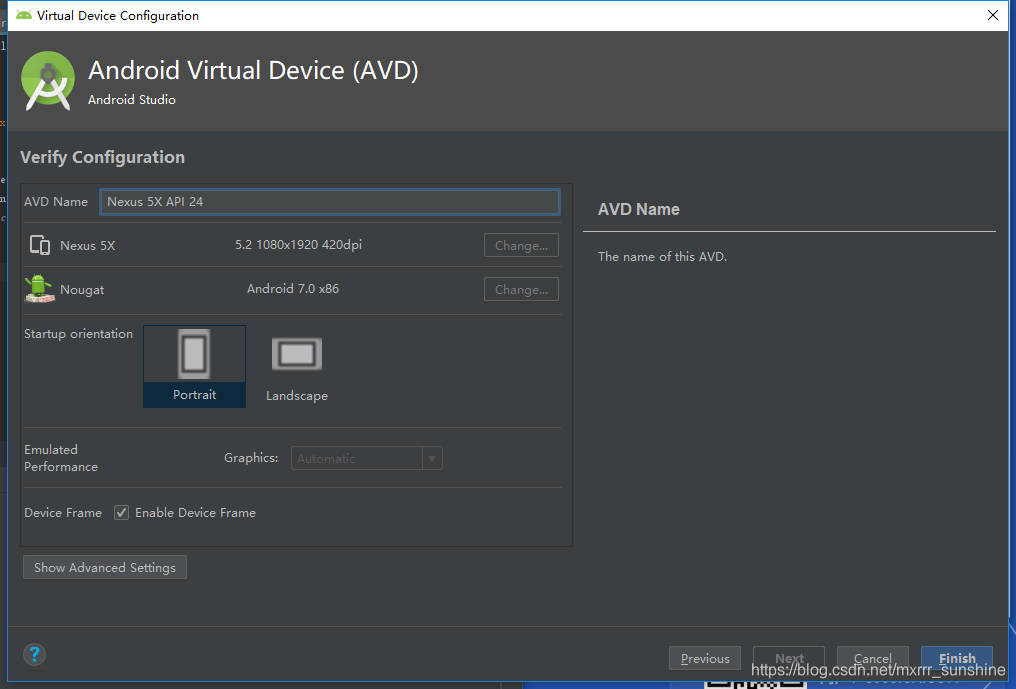
Task: Click 'The name of this AVD.' text
Action: (x=662, y=257)
